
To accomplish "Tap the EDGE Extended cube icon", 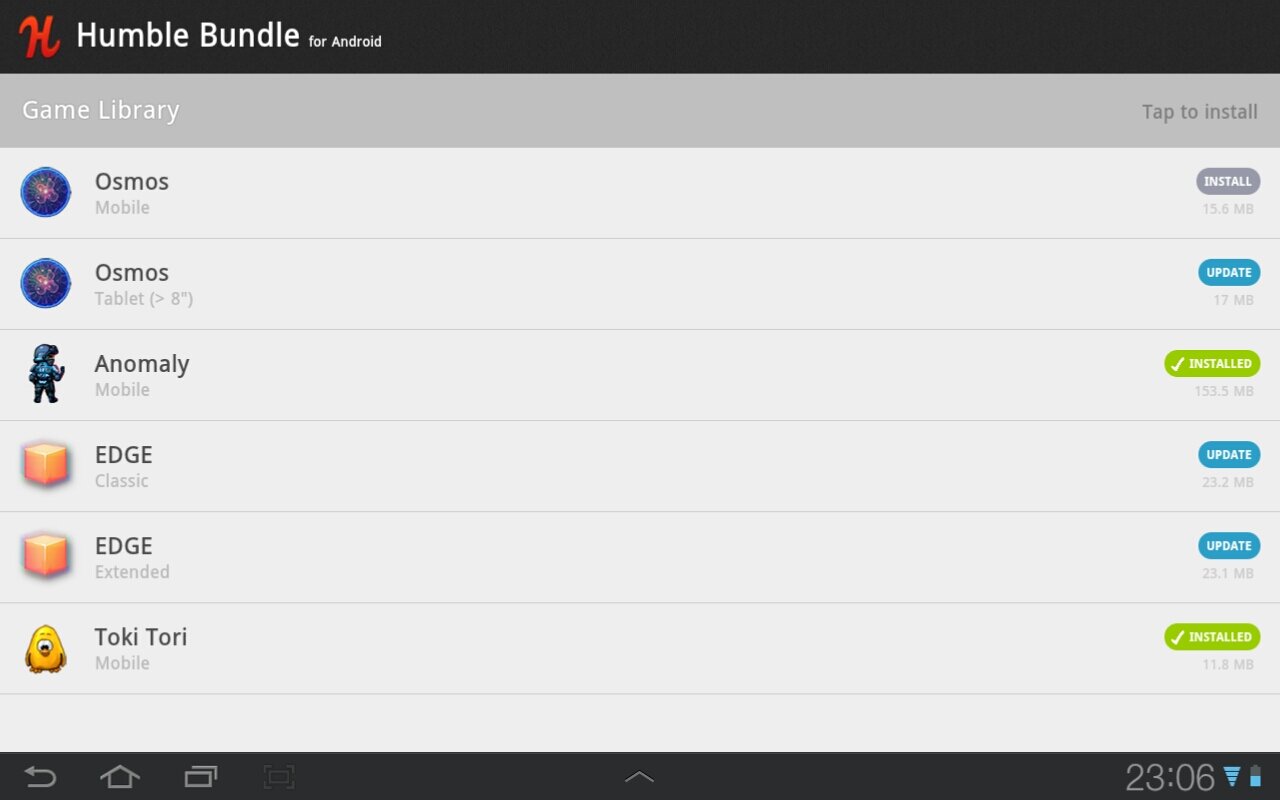I will click(46, 557).
